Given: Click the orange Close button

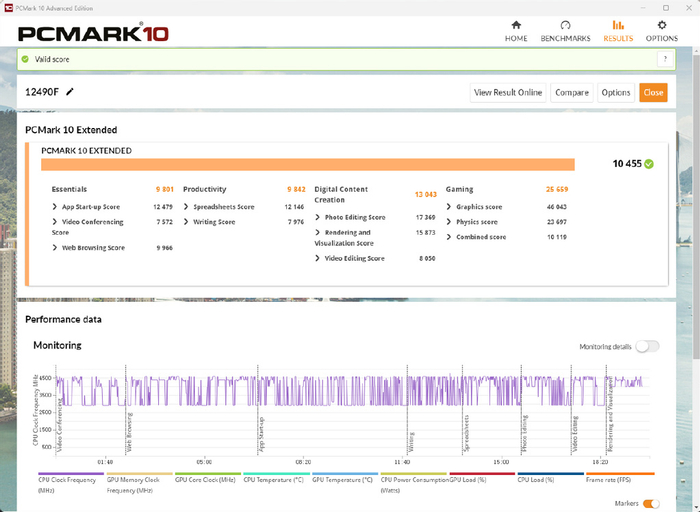Looking at the screenshot, I should coord(653,92).
